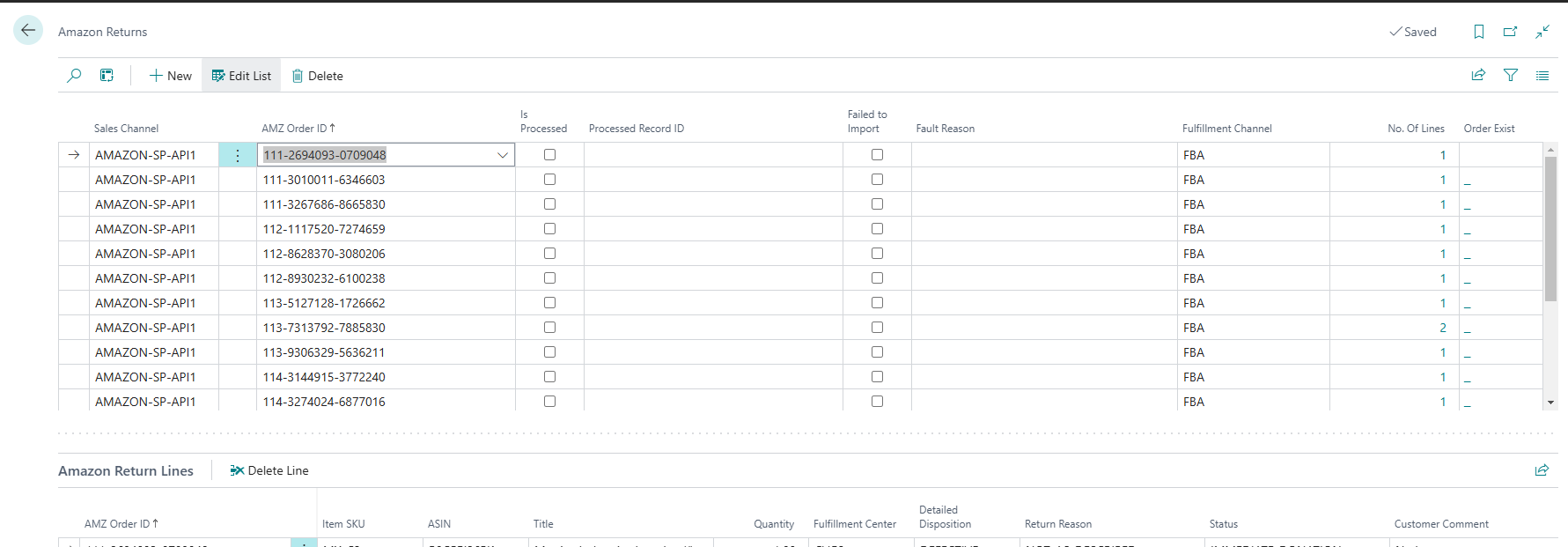This screenshot has height=547, width=1568.
Task: Delete Line in Amazon Return Lines
Action: coord(269,471)
